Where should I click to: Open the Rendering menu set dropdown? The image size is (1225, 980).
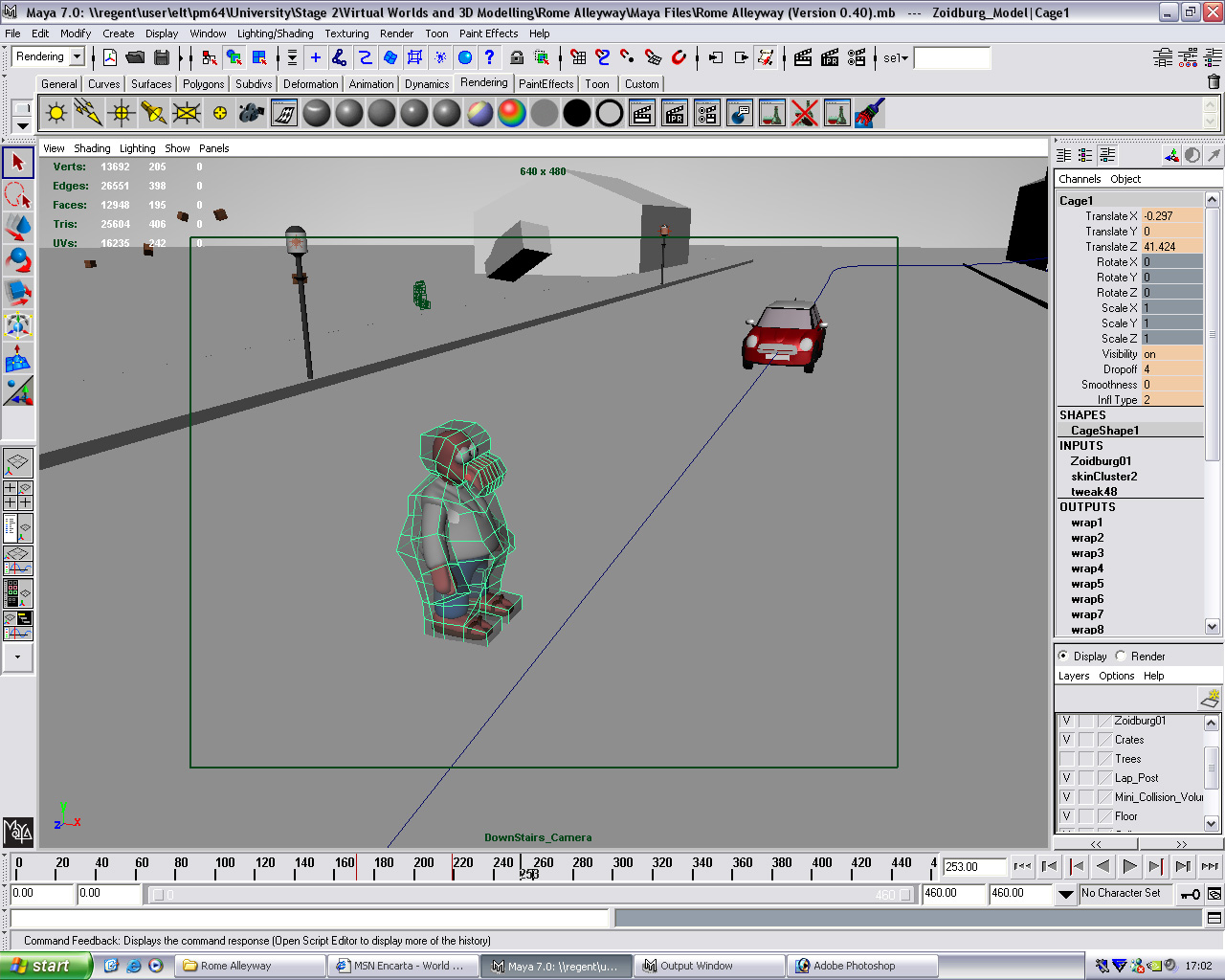78,57
